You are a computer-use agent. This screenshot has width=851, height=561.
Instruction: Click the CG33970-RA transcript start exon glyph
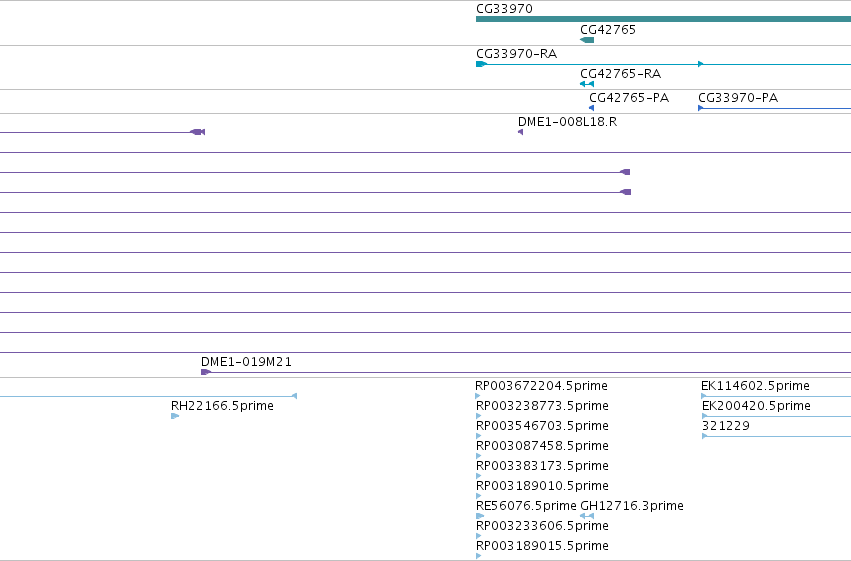point(481,64)
